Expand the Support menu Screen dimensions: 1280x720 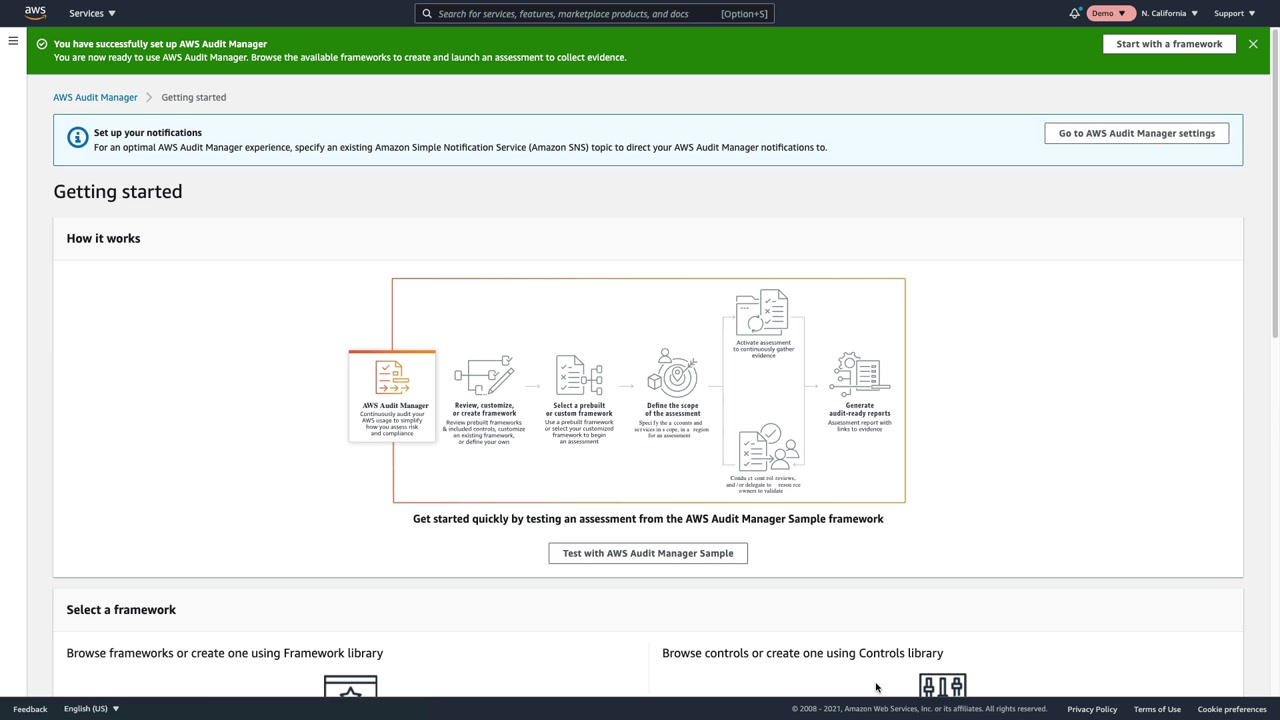tap(1234, 13)
